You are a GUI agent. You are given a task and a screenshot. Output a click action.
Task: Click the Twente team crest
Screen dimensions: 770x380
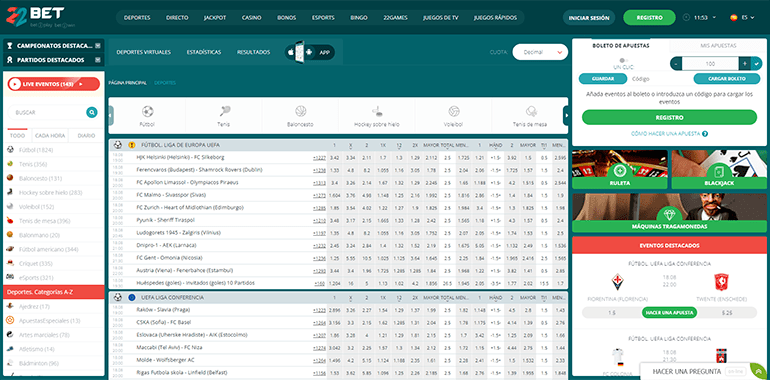[x=721, y=282]
